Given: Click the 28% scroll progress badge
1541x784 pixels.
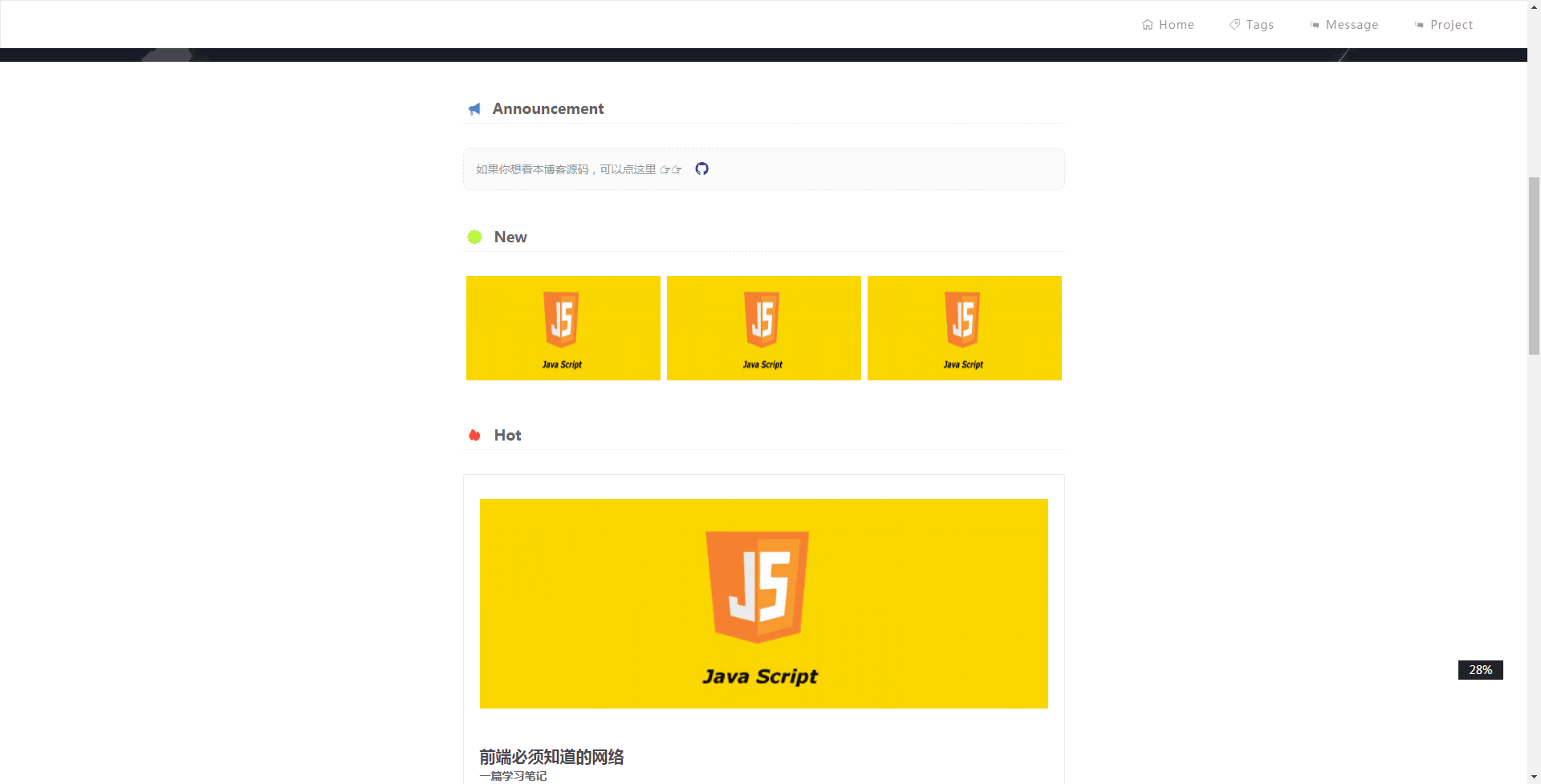Looking at the screenshot, I should coord(1480,670).
